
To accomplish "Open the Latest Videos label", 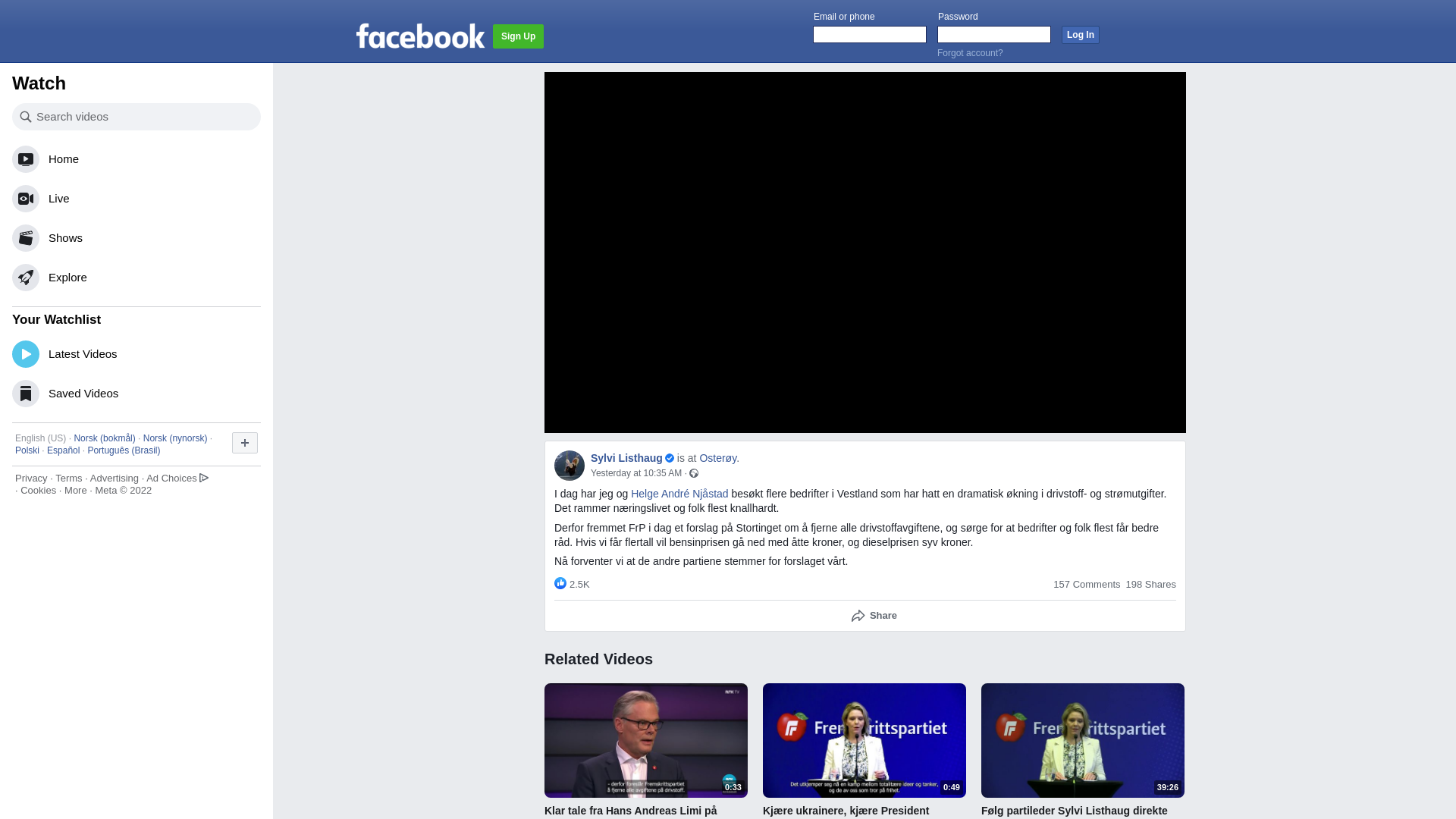I will coord(83,354).
